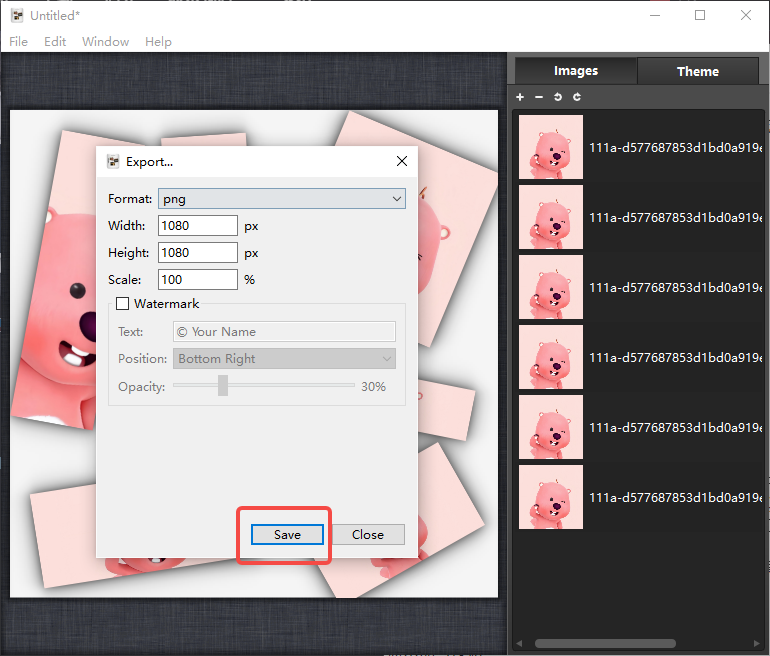Click the remove image minus icon
This screenshot has width=770, height=656.
539,97
